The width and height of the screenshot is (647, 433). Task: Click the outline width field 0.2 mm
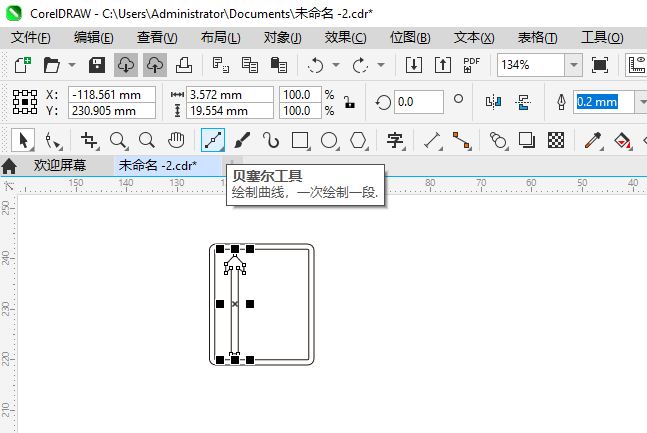click(605, 102)
